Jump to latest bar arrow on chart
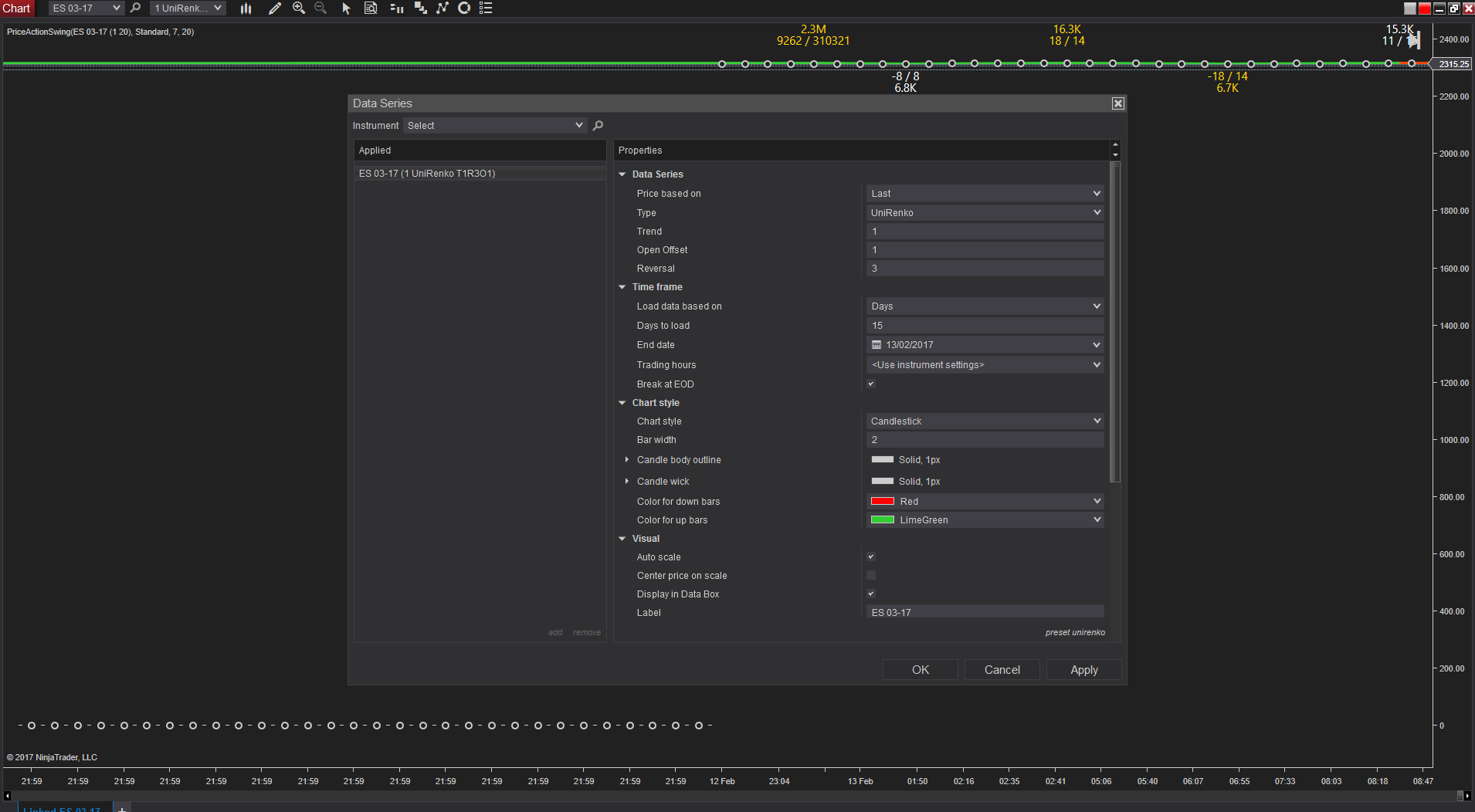 point(1414,40)
